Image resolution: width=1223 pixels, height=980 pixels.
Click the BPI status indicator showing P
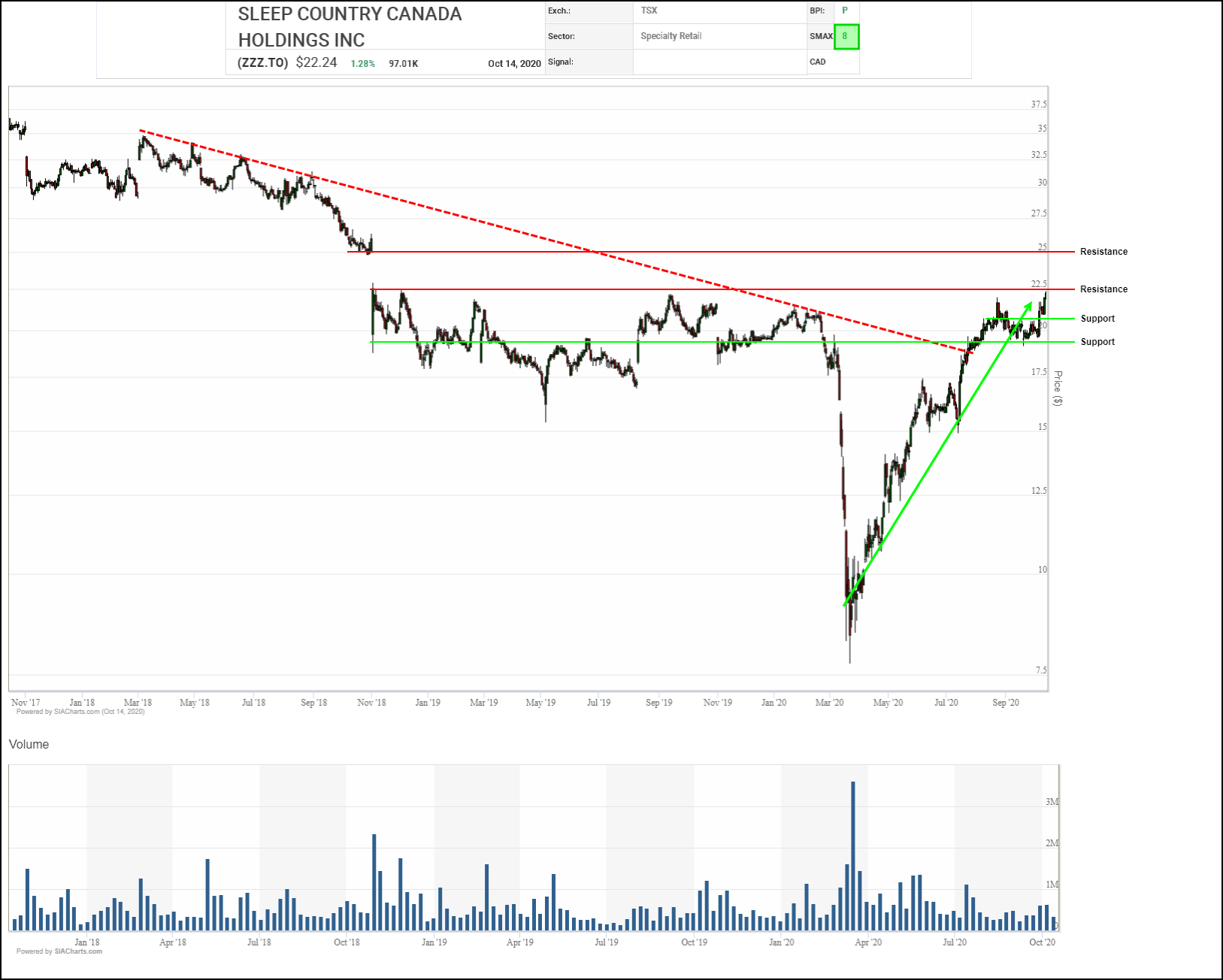pyautogui.click(x=845, y=11)
